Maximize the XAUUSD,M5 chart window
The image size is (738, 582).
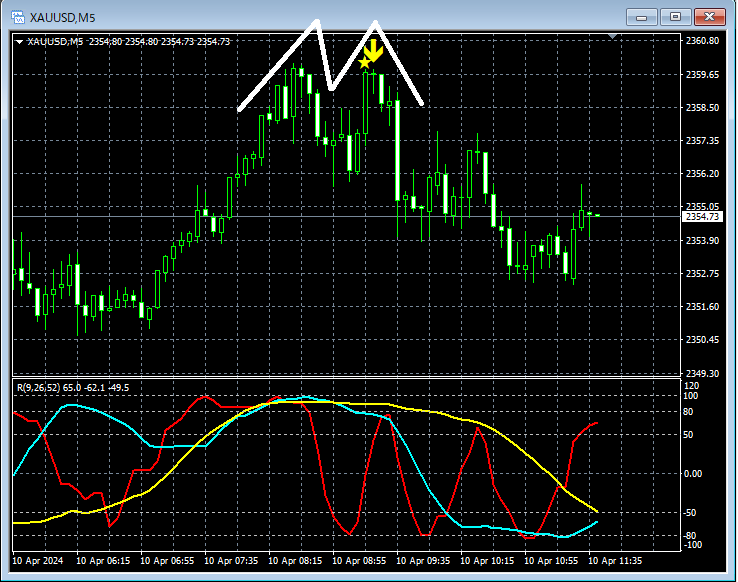coord(675,17)
